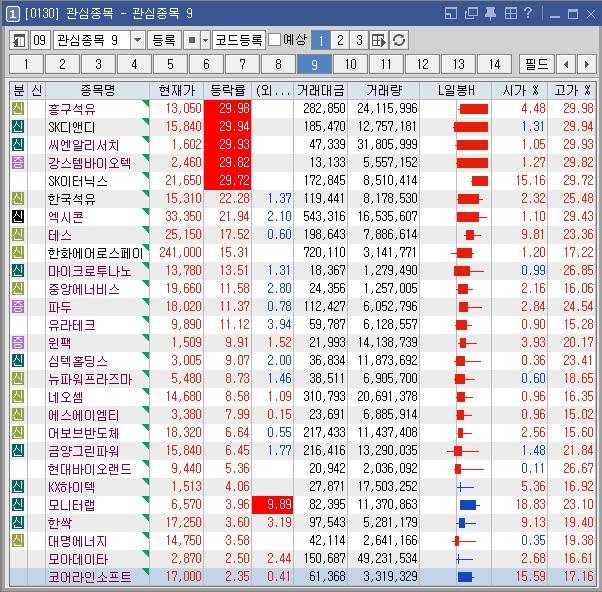
Task: Select the 금양그린파워 stock name
Action: pos(84,451)
